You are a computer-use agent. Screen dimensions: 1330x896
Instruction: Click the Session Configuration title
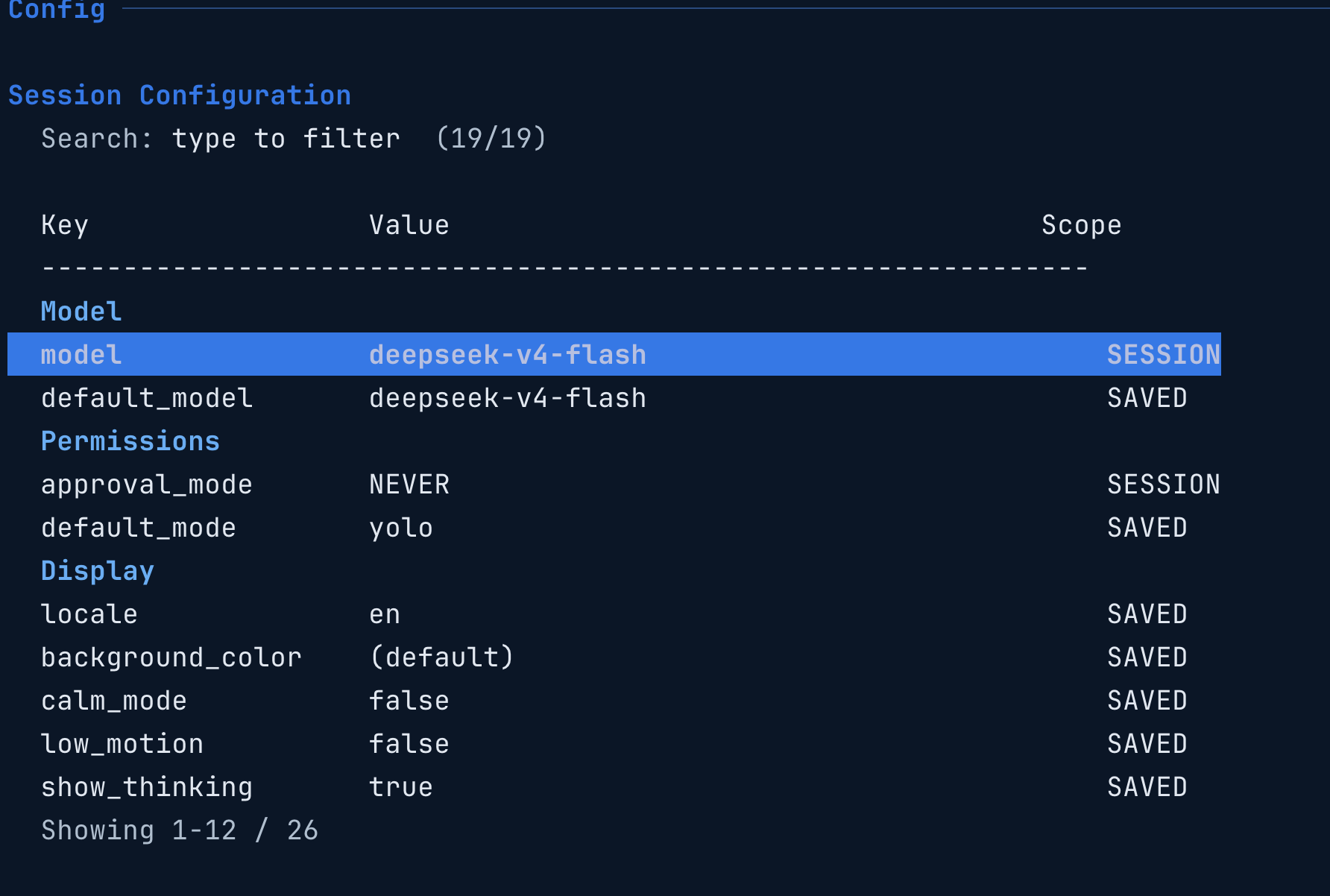tap(180, 95)
